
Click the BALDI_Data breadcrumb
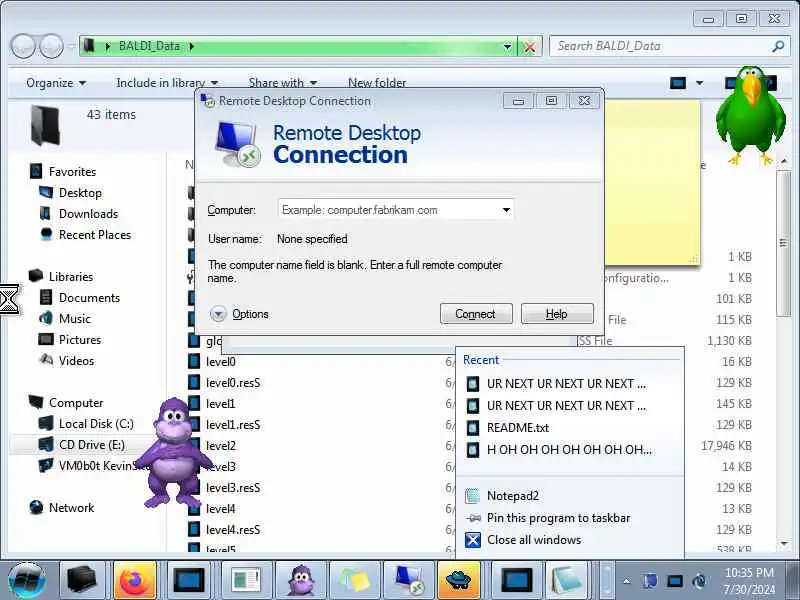149,46
